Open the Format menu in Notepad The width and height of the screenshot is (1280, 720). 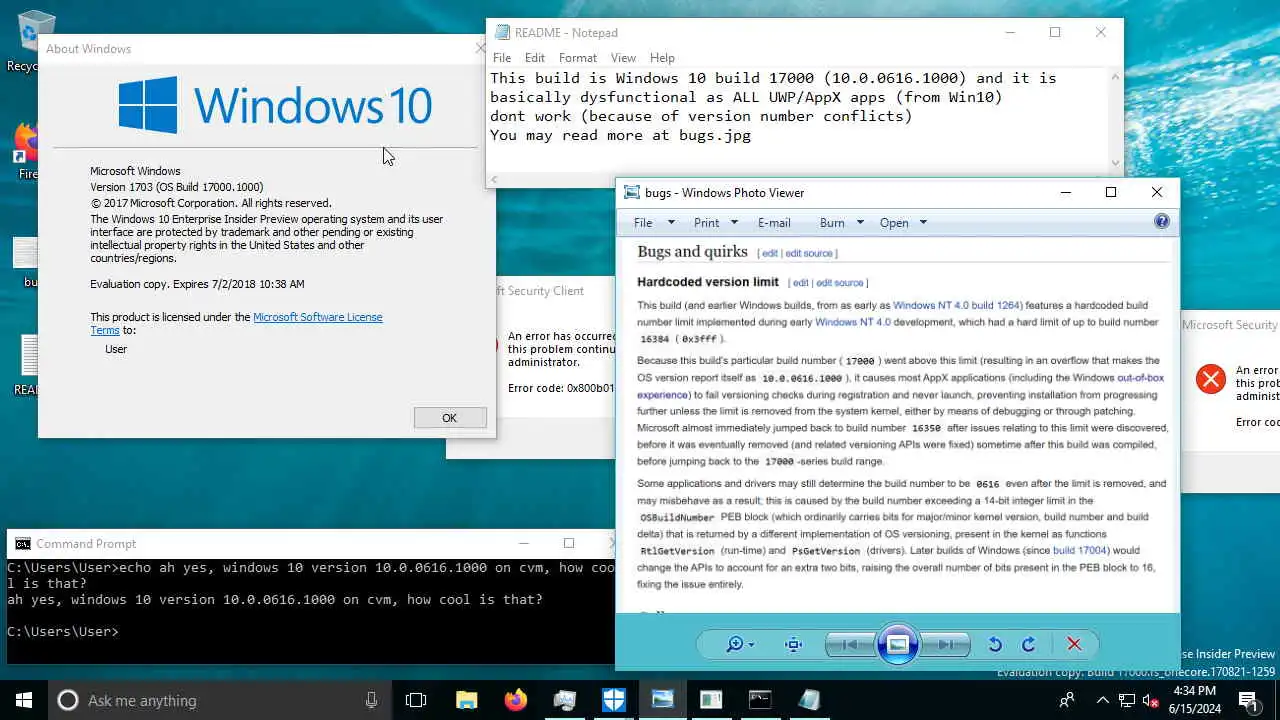tap(578, 58)
